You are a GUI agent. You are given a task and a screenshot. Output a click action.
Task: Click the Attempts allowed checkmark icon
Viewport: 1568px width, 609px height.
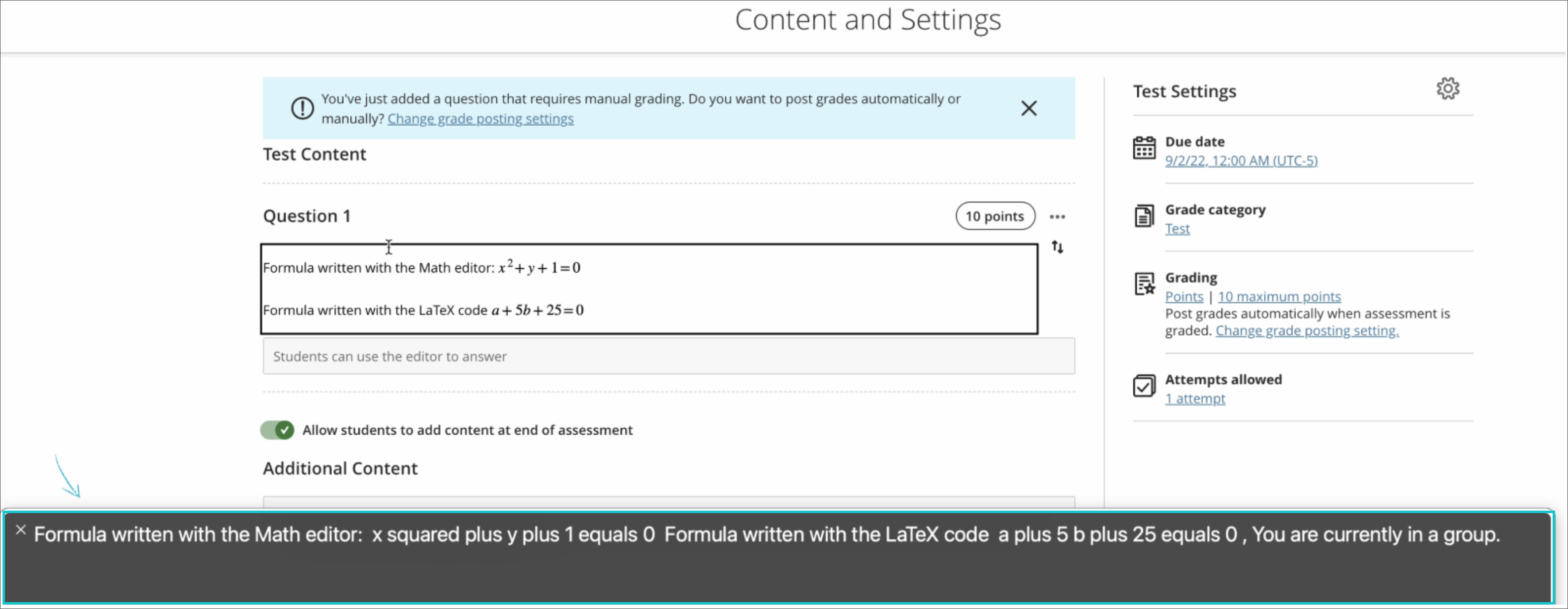1144,386
